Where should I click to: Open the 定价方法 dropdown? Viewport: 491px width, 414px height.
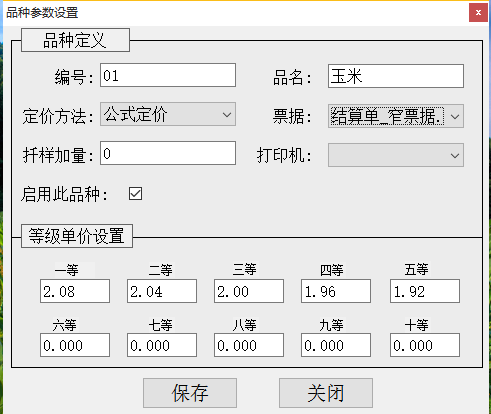tap(168, 114)
